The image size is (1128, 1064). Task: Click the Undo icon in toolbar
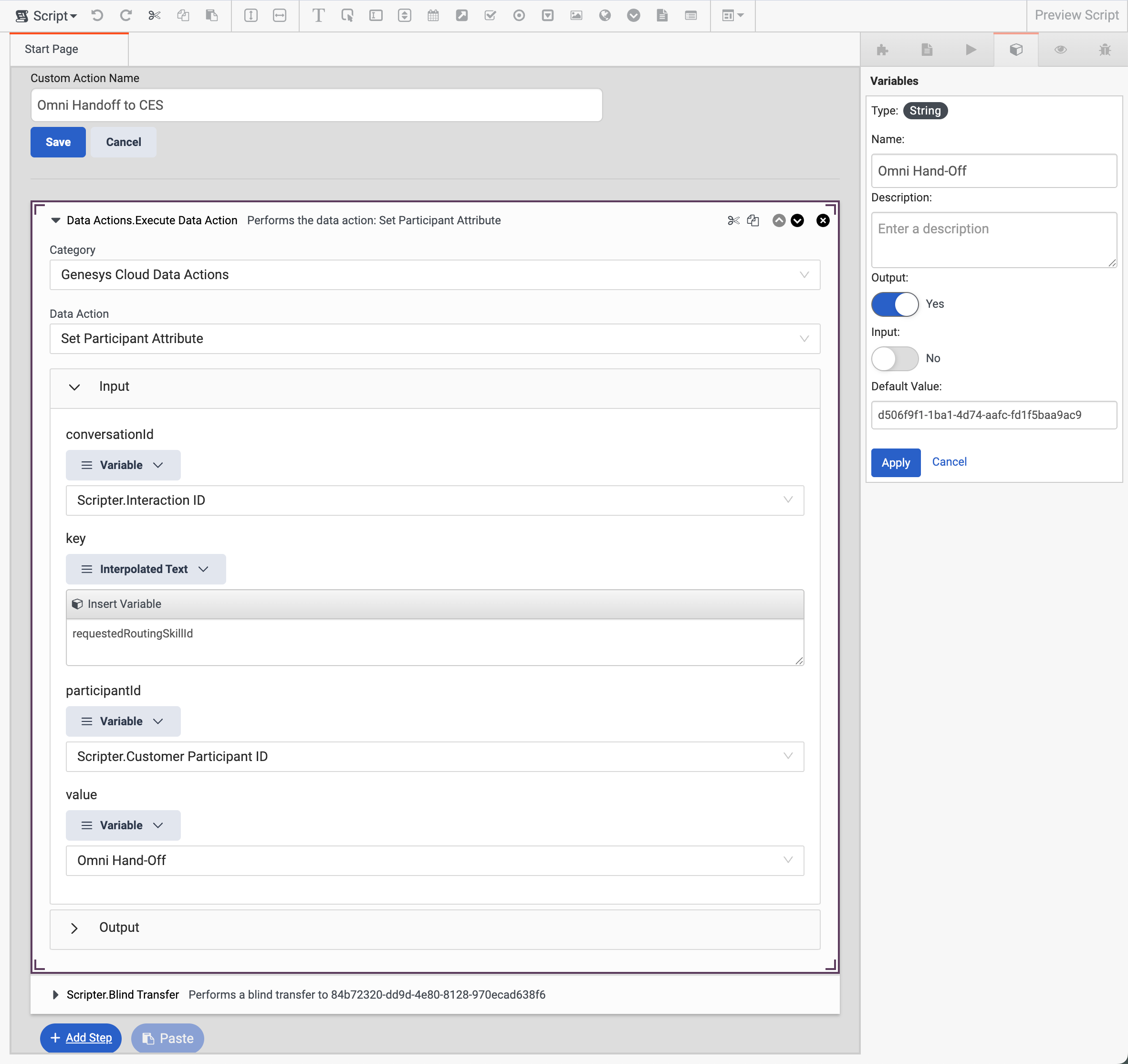[98, 15]
